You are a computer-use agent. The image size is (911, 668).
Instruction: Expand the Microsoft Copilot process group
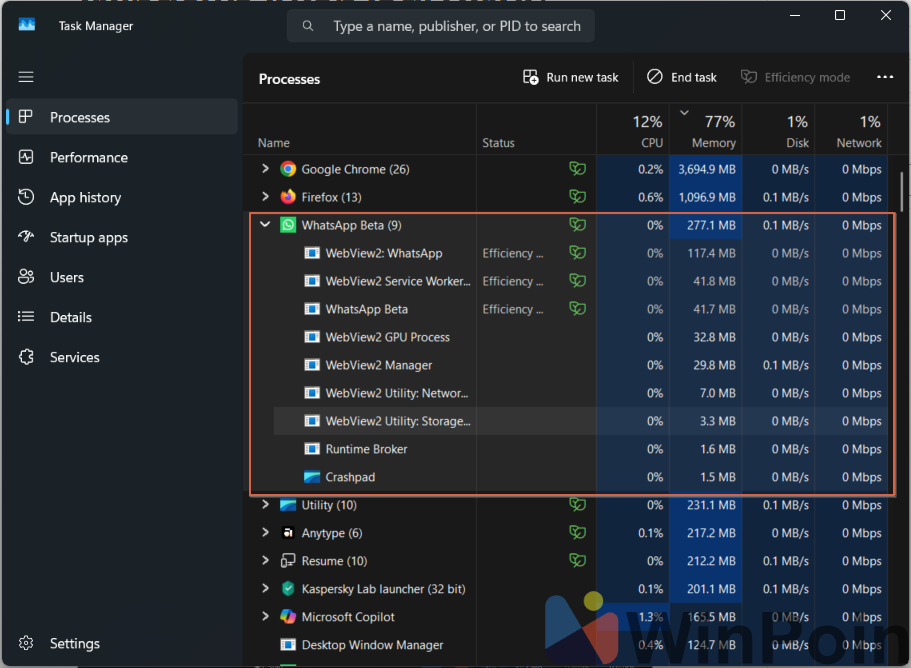266,616
